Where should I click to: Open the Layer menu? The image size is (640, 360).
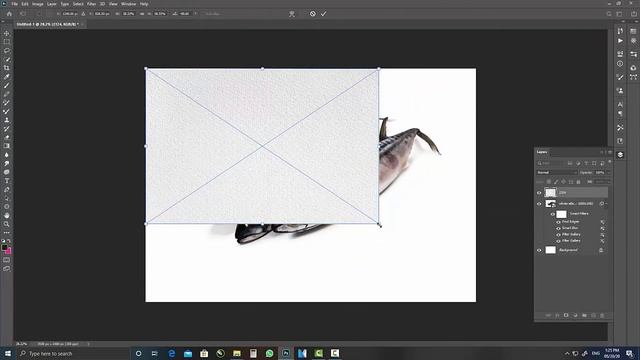click(51, 4)
